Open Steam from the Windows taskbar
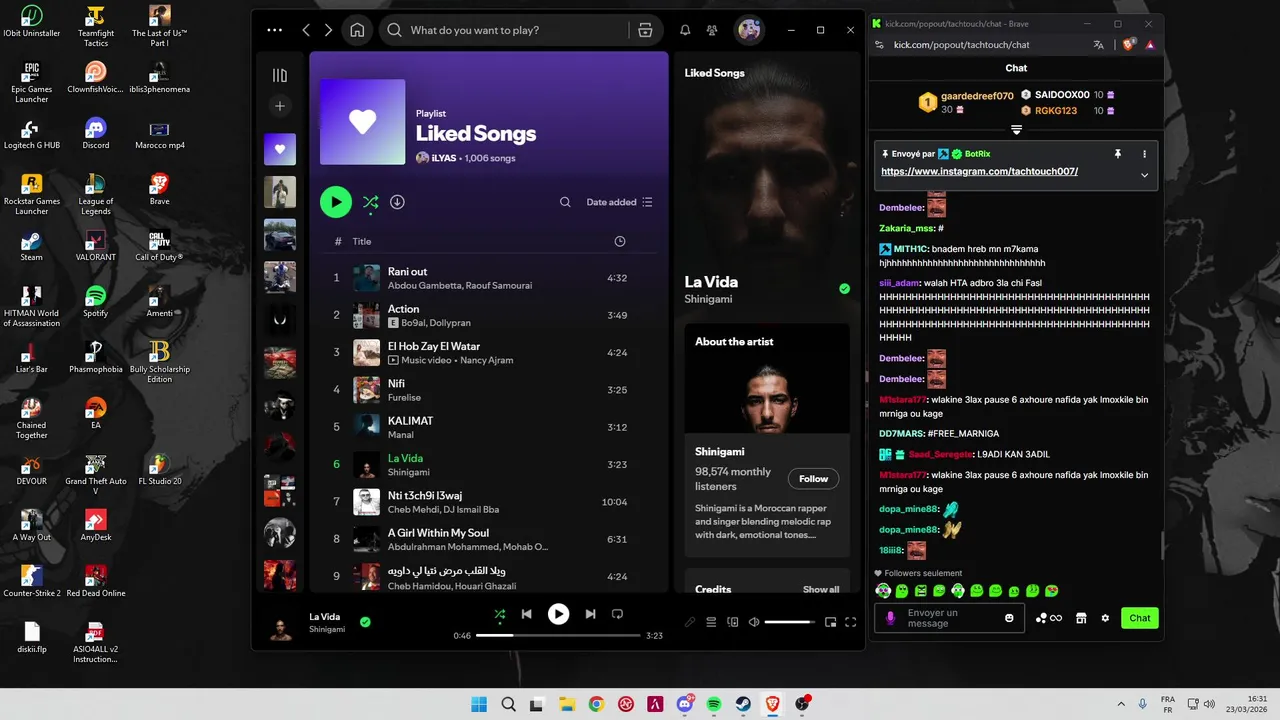Image resolution: width=1280 pixels, height=720 pixels. click(744, 704)
